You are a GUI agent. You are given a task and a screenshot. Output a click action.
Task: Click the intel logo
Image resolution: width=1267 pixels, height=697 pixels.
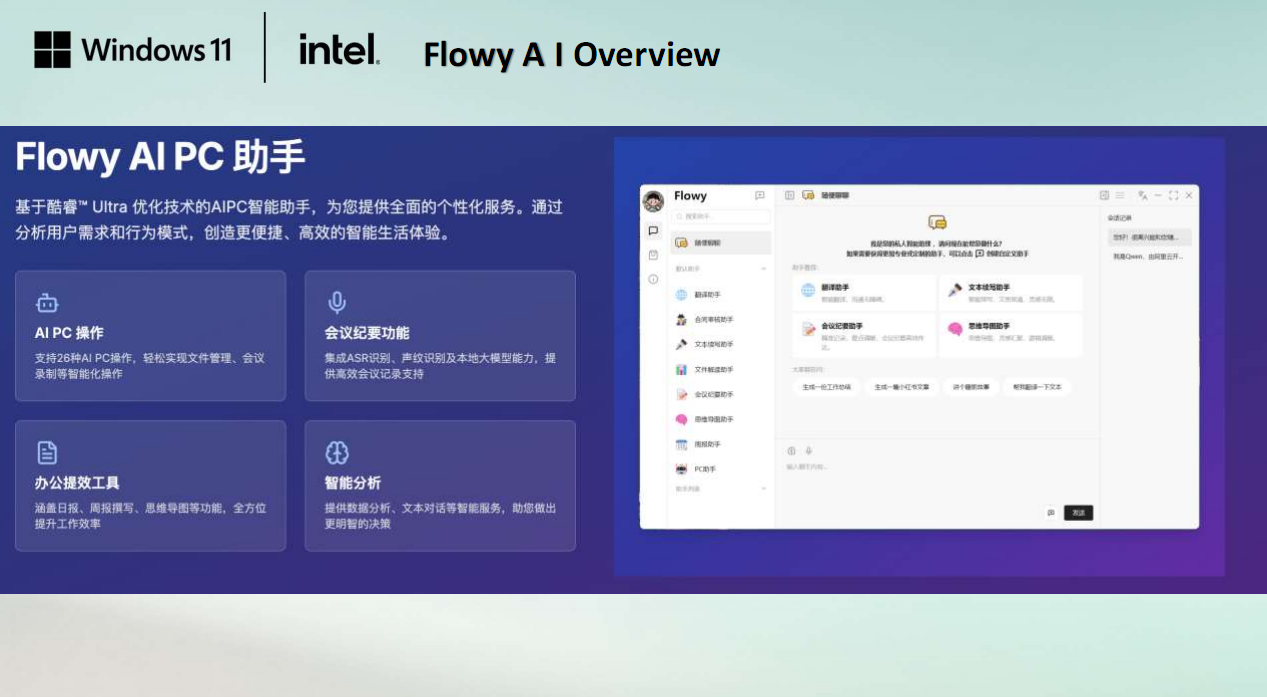tap(339, 49)
